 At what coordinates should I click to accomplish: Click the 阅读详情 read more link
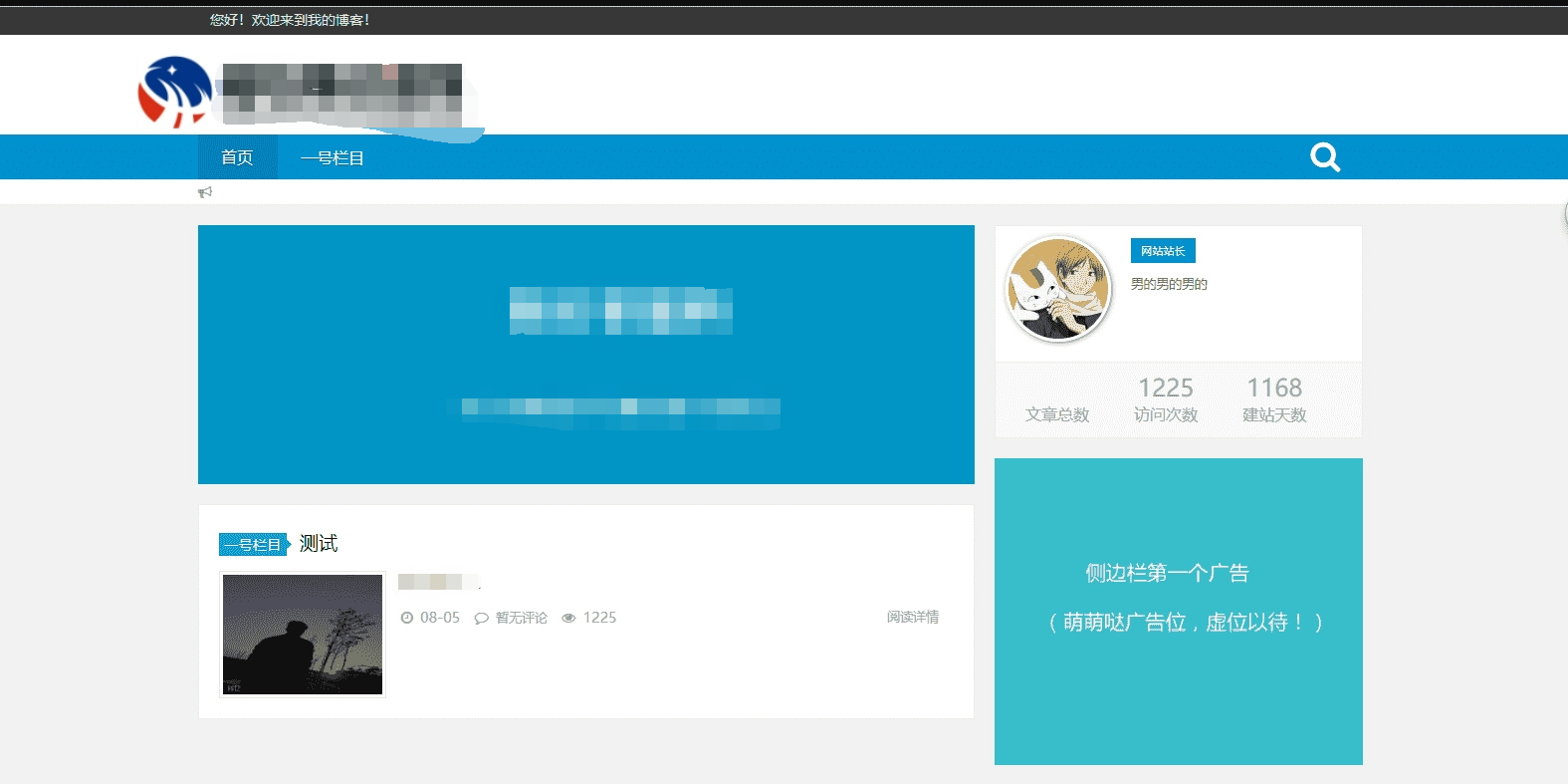912,617
